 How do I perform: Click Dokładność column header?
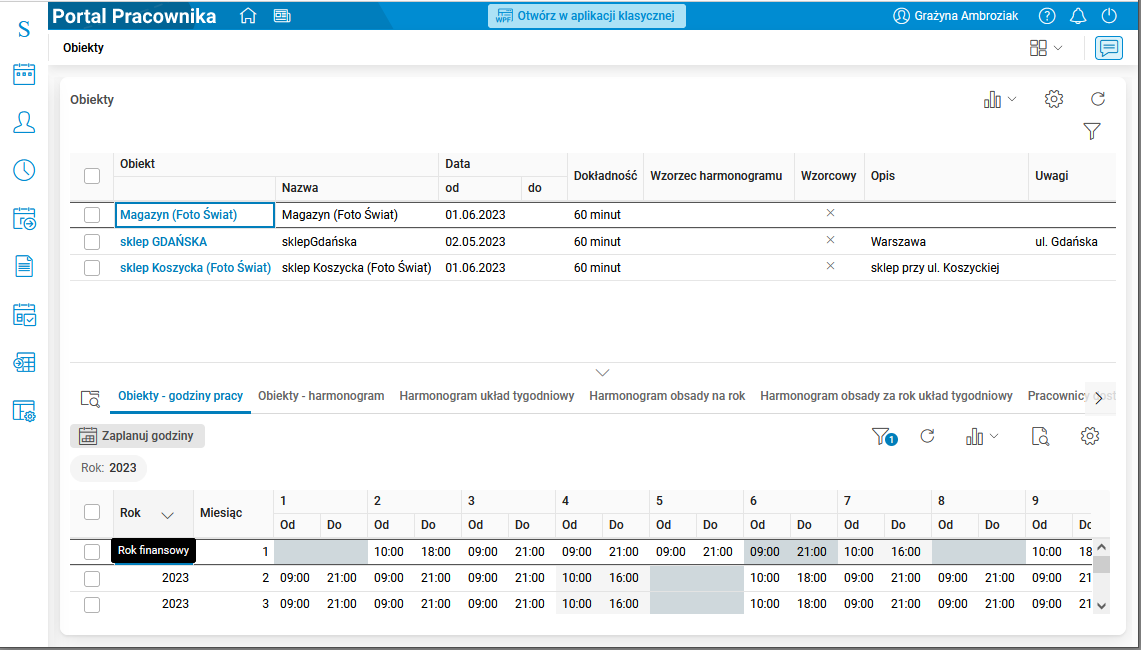coord(605,175)
